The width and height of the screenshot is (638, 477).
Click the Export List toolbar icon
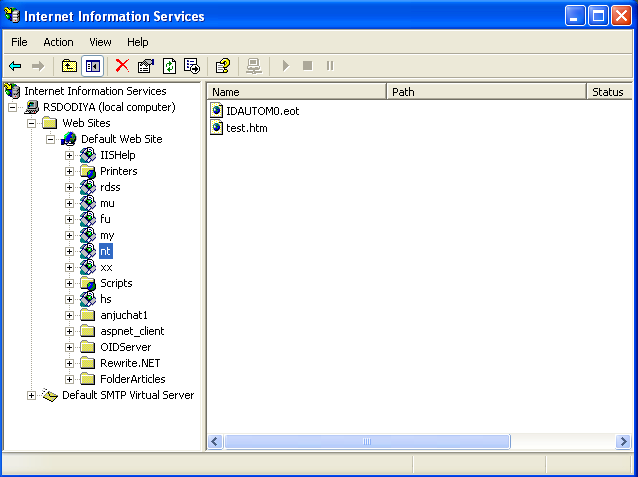pyautogui.click(x=192, y=66)
